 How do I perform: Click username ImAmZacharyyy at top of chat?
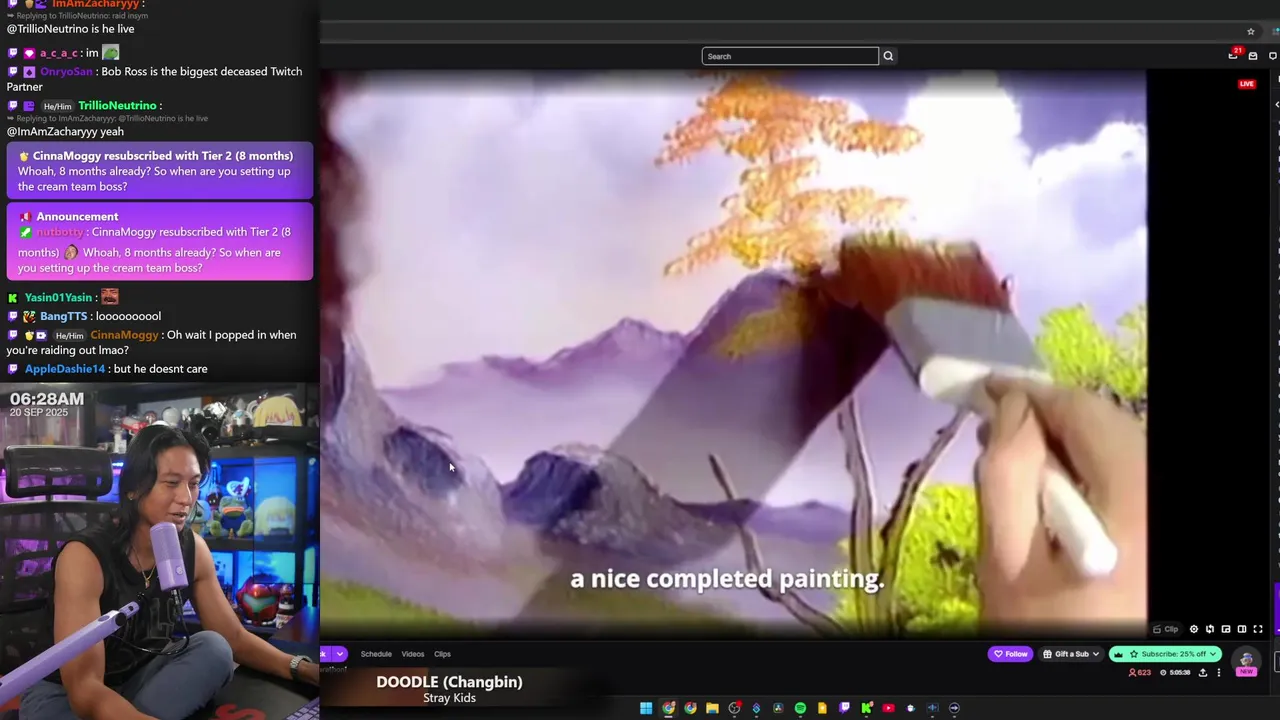95,4
